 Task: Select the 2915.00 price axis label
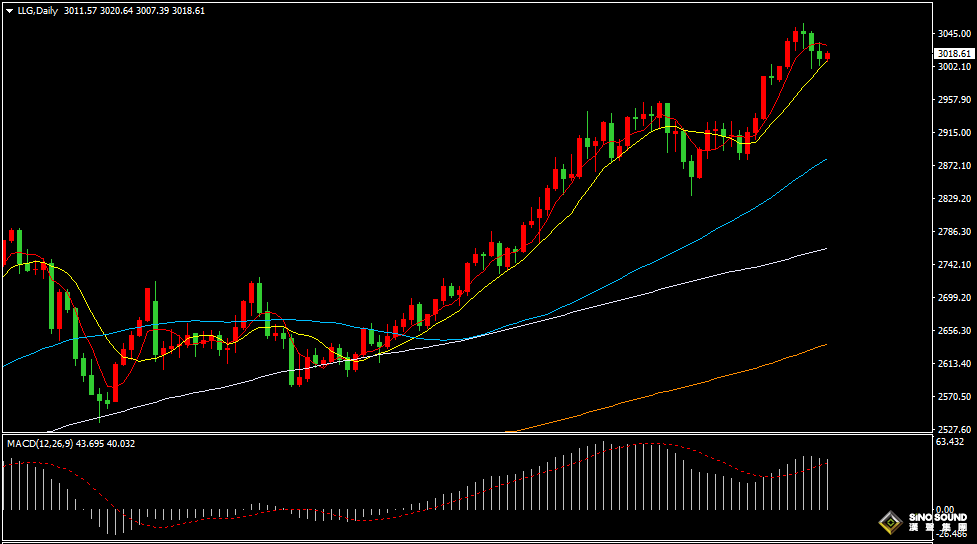click(x=954, y=133)
